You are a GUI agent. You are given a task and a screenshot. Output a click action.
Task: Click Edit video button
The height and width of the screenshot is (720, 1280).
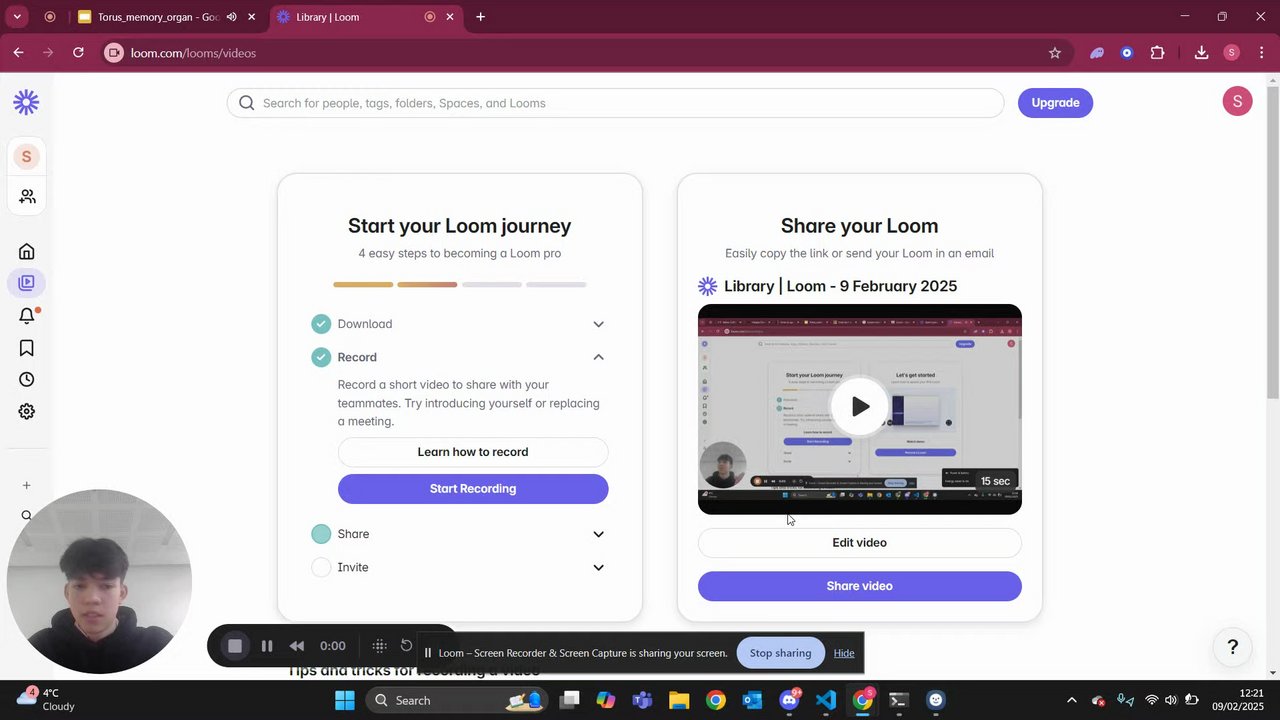860,543
